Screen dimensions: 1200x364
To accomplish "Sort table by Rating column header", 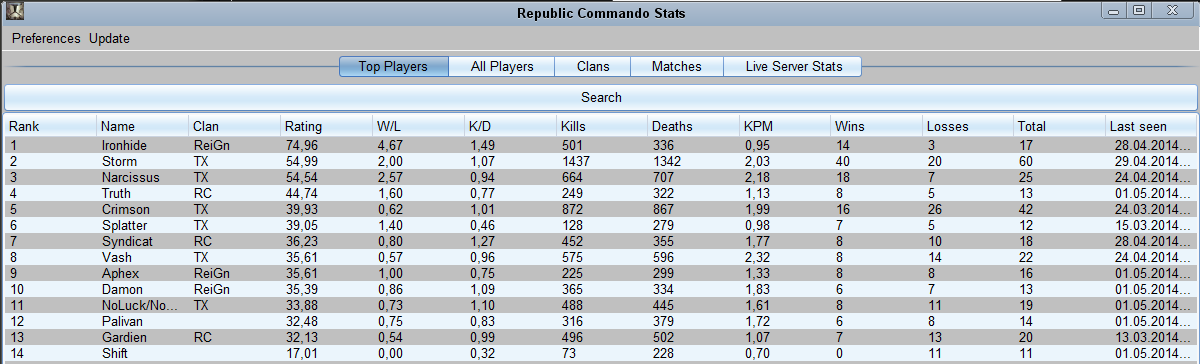I will point(327,127).
